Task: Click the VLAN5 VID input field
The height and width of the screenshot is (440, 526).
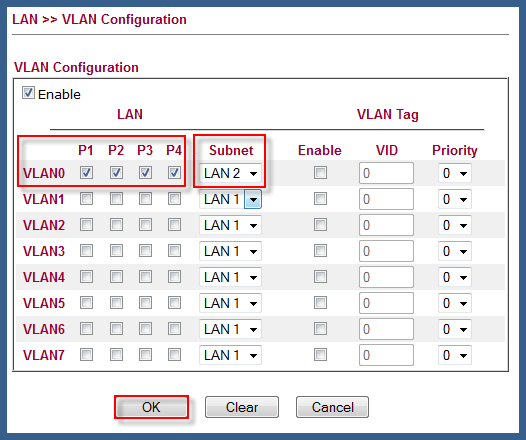Action: tap(386, 303)
